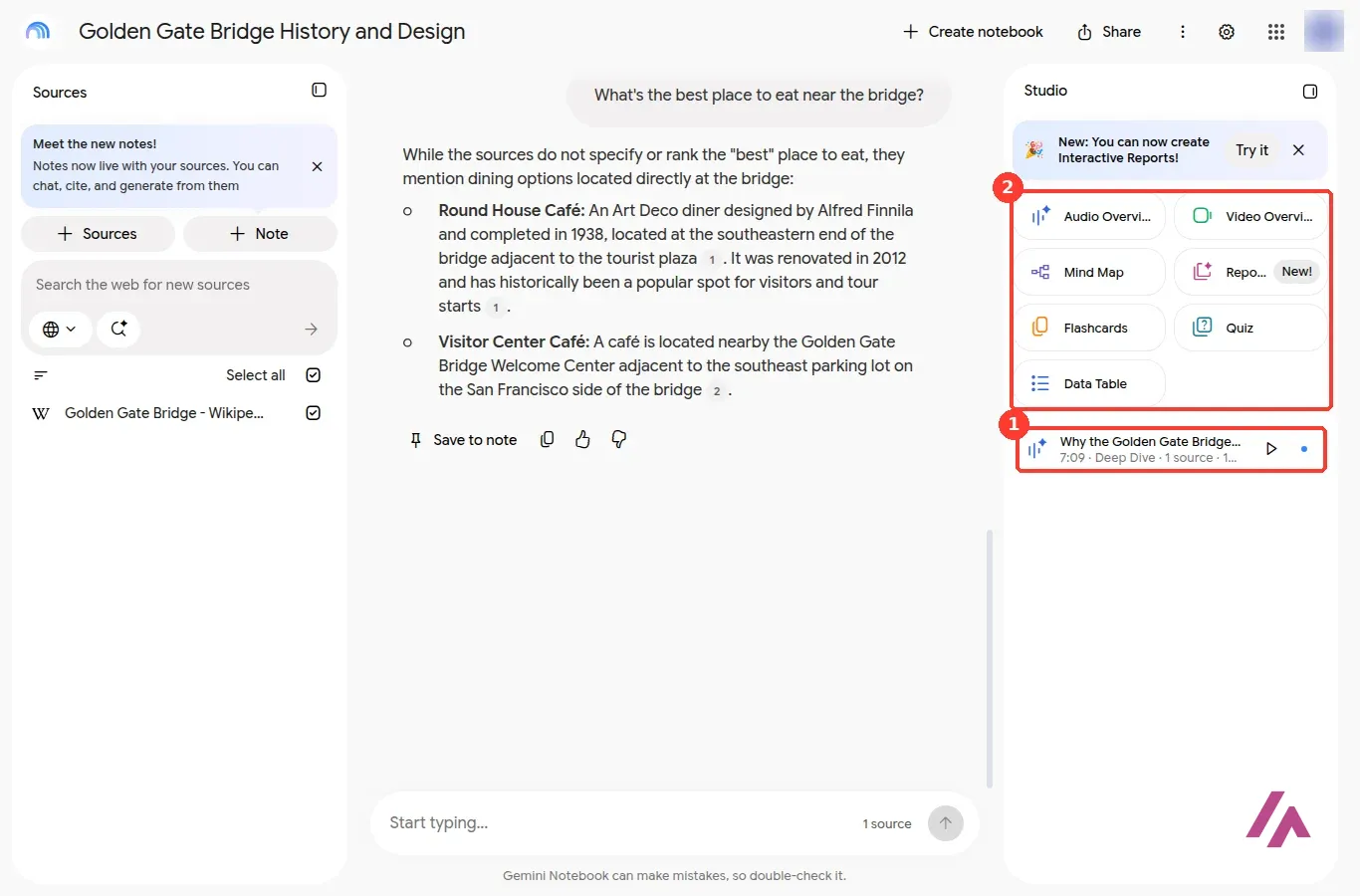1360x896 pixels.
Task: Click the source filter icon
Action: click(x=41, y=375)
